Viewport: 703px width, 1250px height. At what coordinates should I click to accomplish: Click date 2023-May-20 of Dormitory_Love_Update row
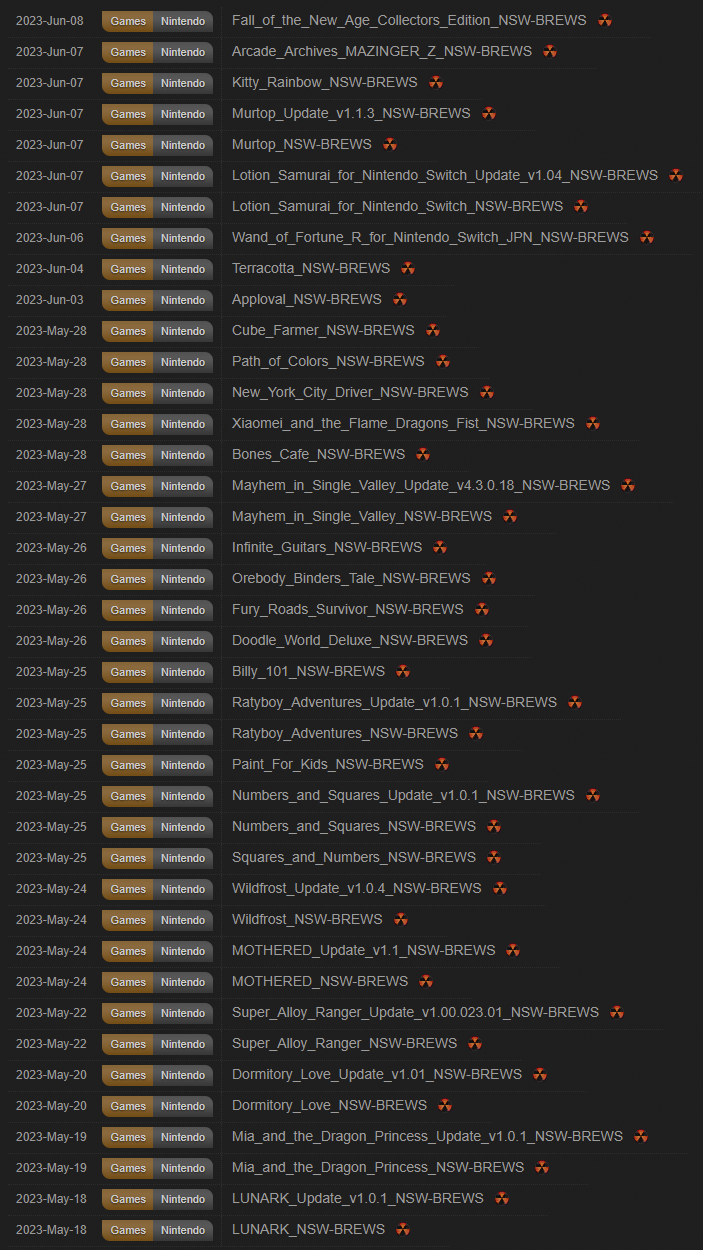click(51, 1075)
